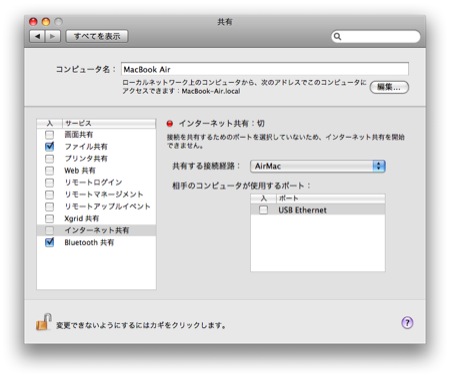The image size is (450, 377).
Task: Click the ポート column header
Action: tap(331, 198)
